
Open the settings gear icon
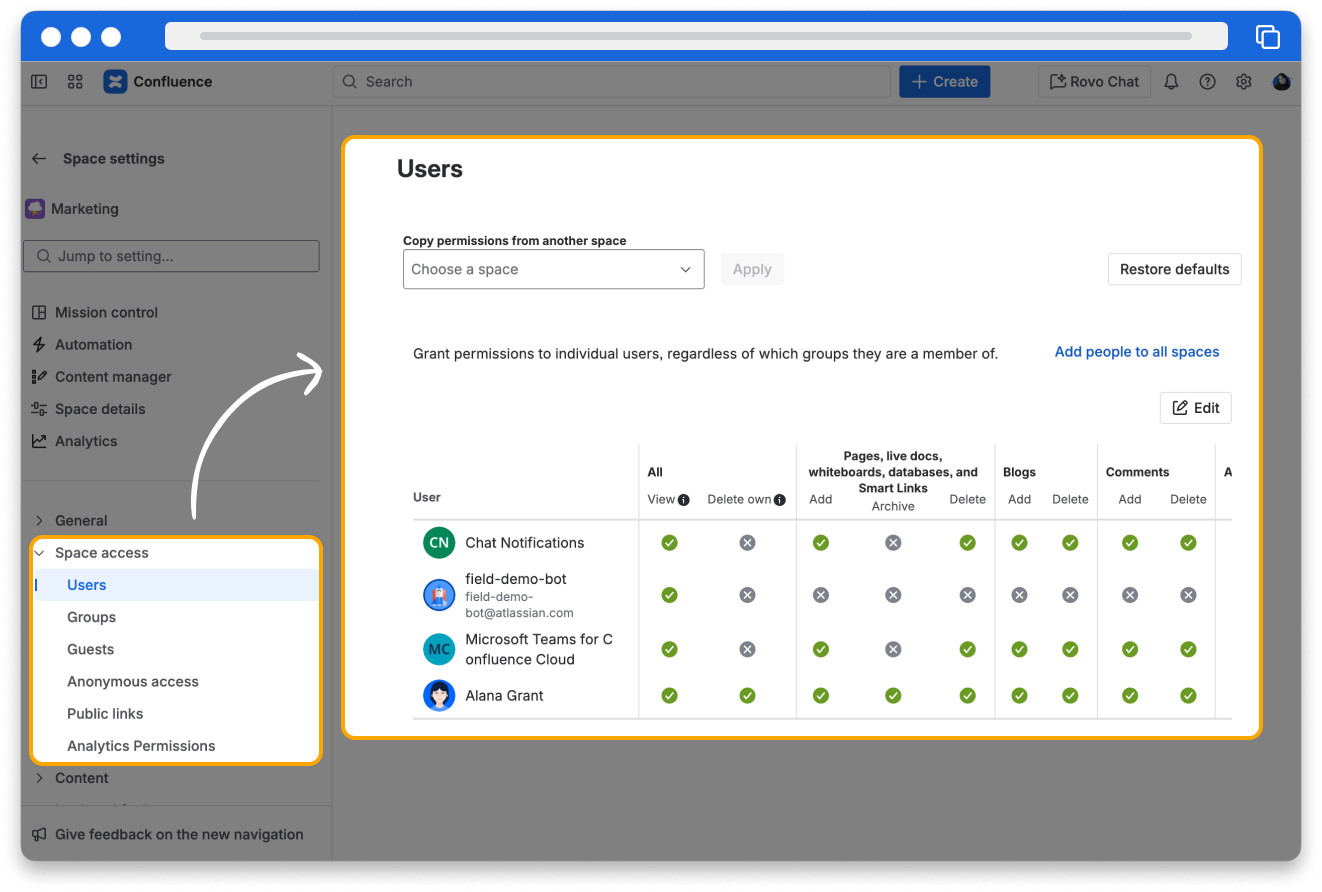1243,82
